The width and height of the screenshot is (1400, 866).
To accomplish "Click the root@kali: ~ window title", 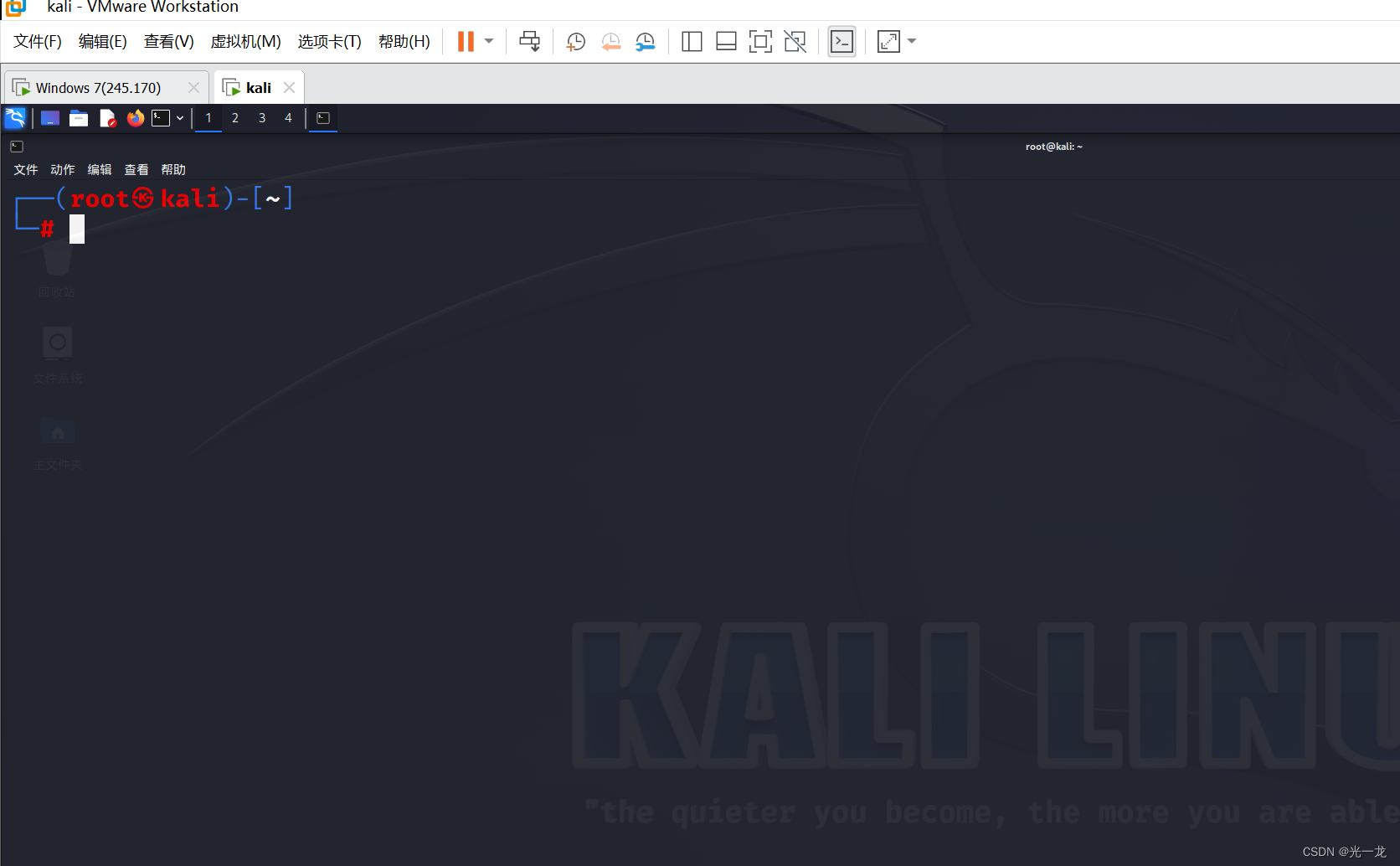I will (x=1054, y=147).
